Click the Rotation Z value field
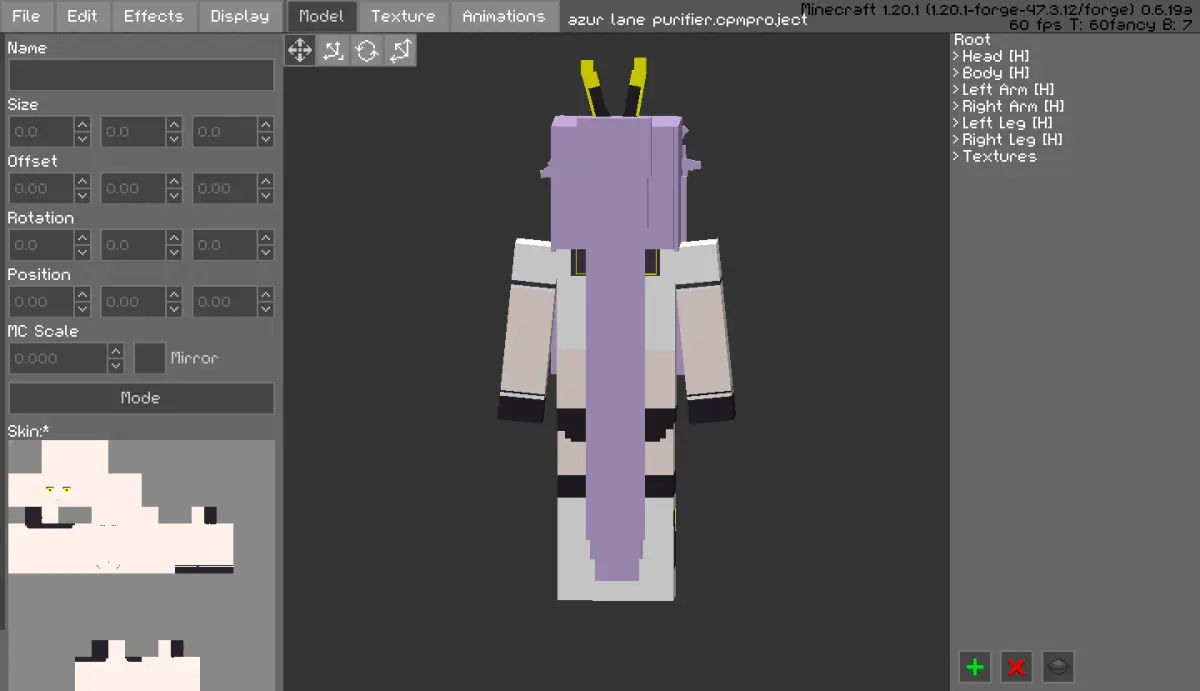The height and width of the screenshot is (691, 1200). click(x=225, y=245)
